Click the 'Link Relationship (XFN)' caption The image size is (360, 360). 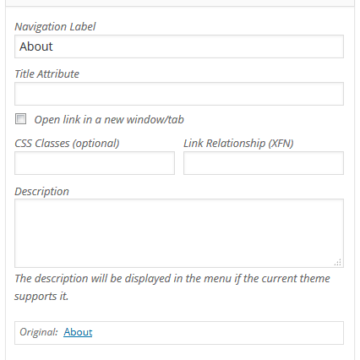238,143
